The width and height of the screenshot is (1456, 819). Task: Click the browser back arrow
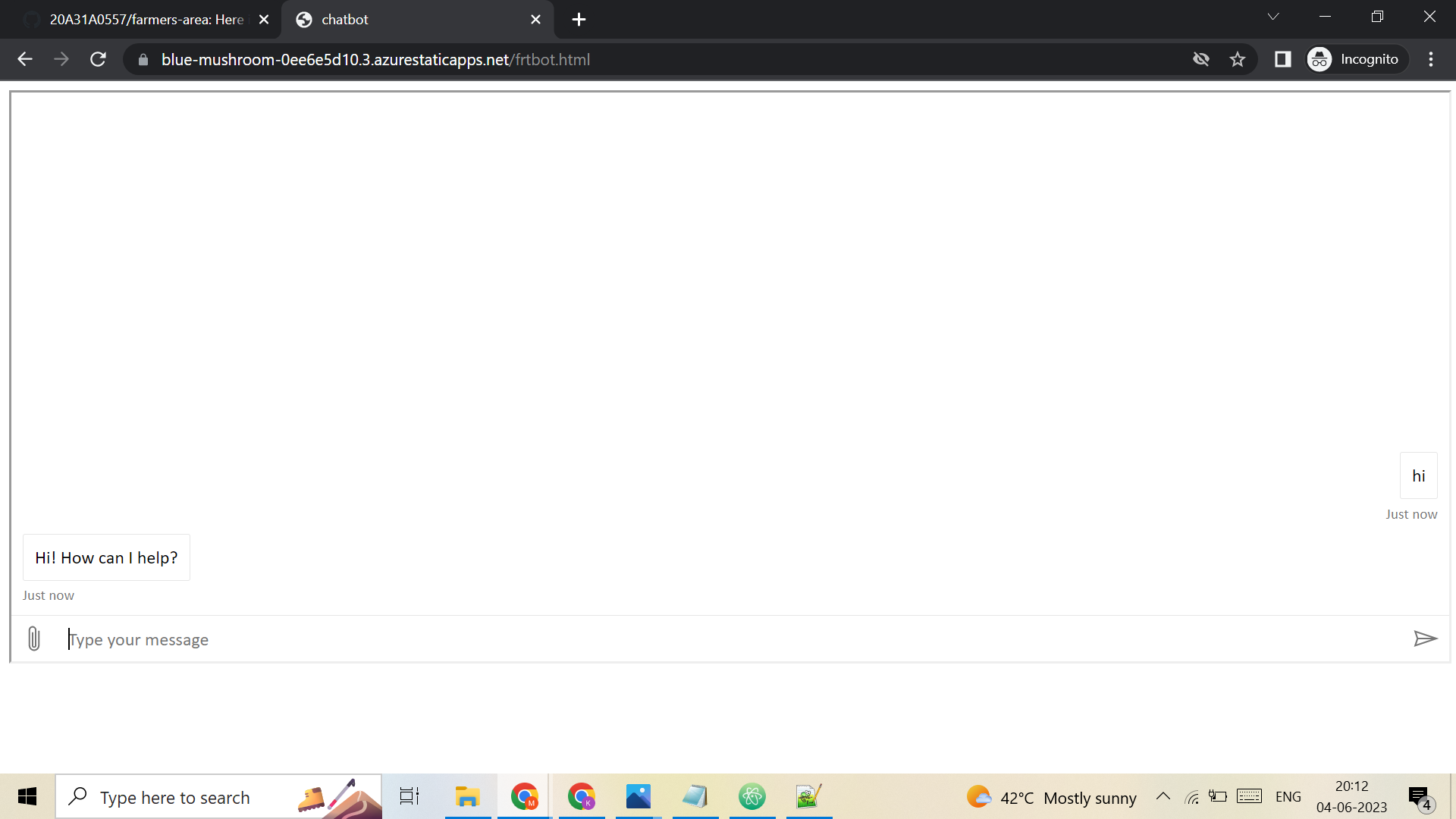coord(25,59)
